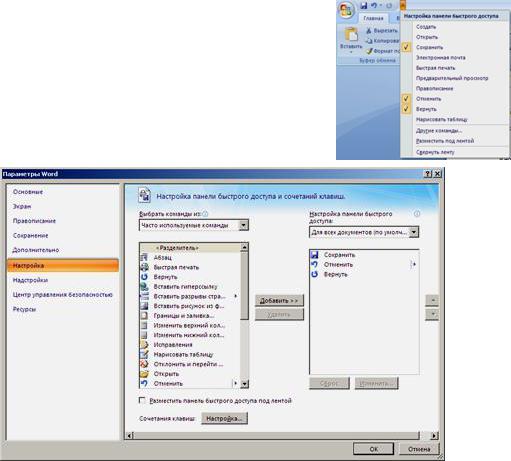The image size is (511, 461).
Task: Click the move up arrow button
Action: coord(432,300)
